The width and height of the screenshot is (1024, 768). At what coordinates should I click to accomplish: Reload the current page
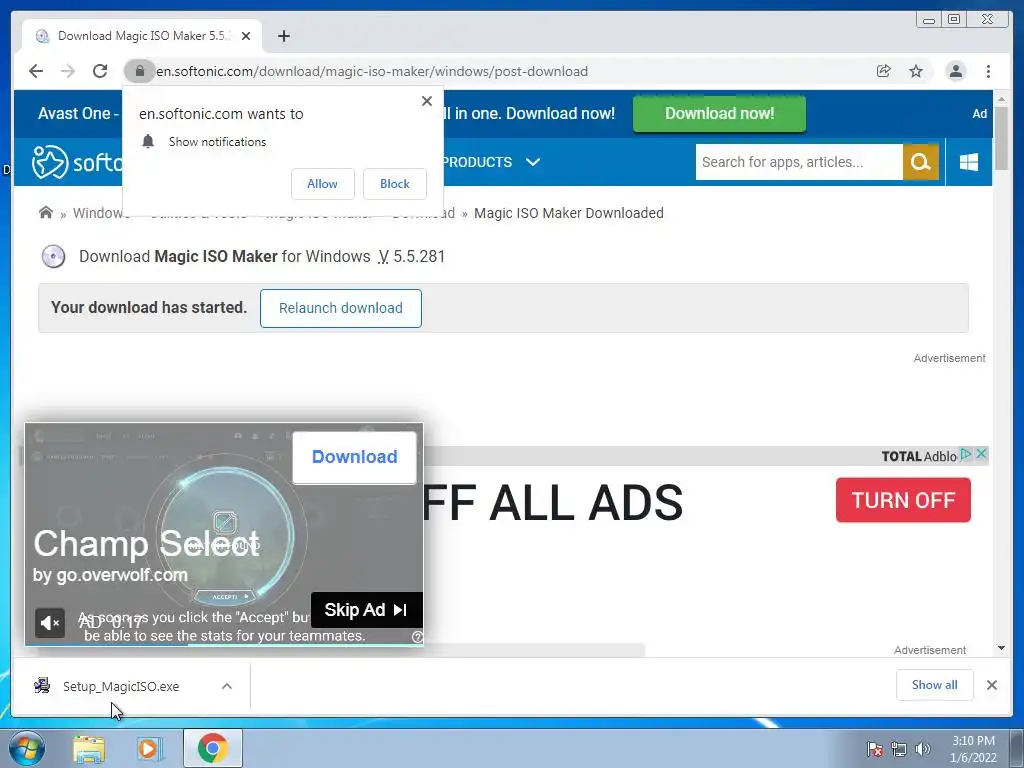[x=100, y=71]
